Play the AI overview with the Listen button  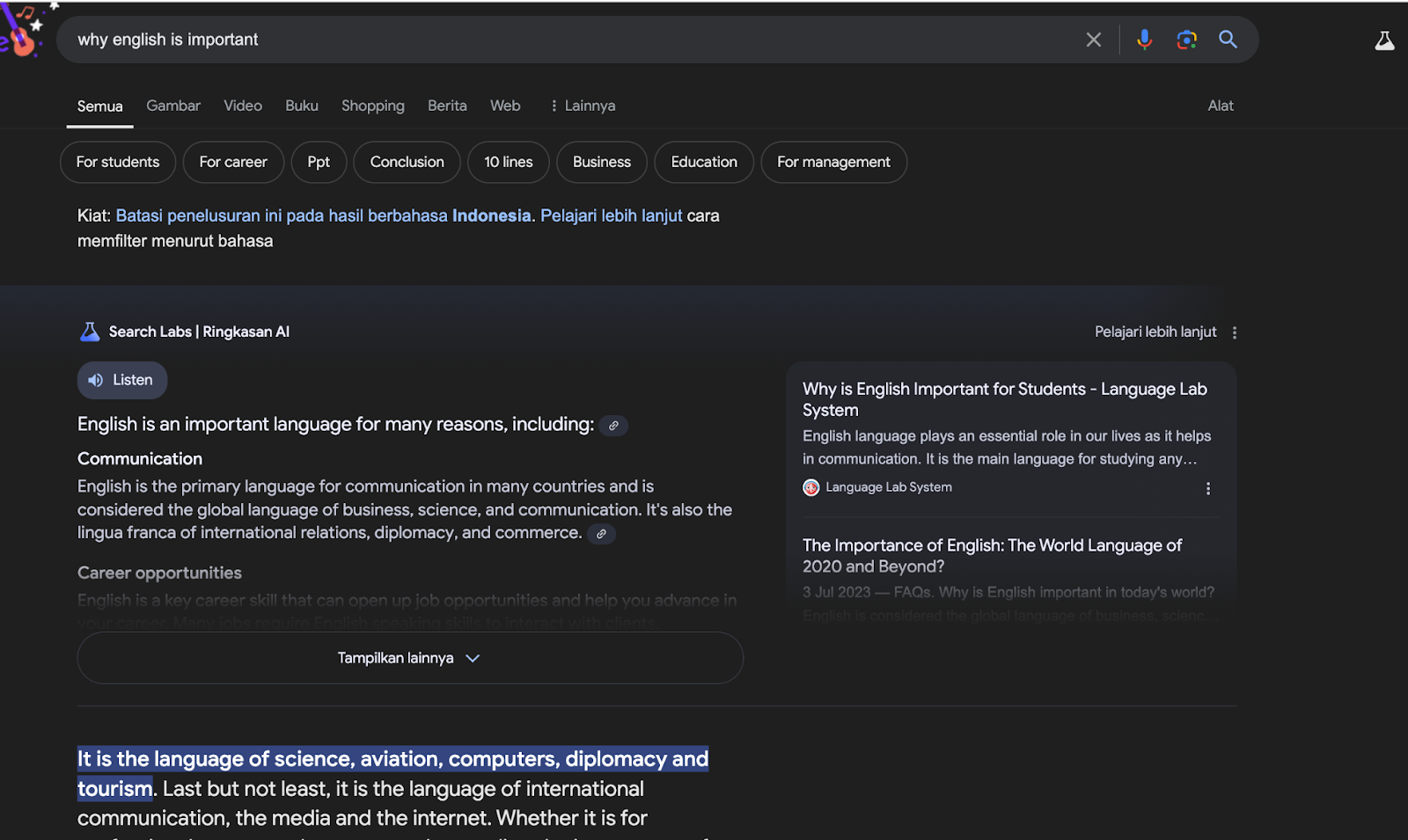coord(122,380)
